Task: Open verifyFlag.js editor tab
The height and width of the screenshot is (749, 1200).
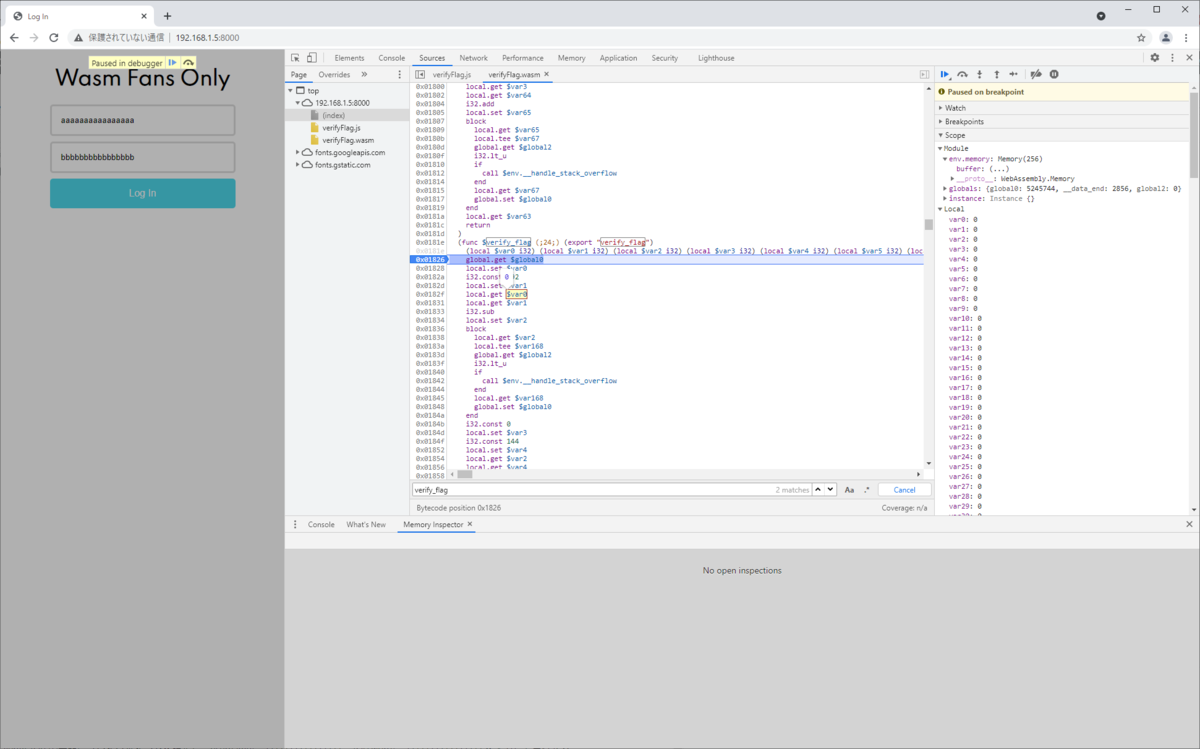Action: pyautogui.click(x=451, y=74)
